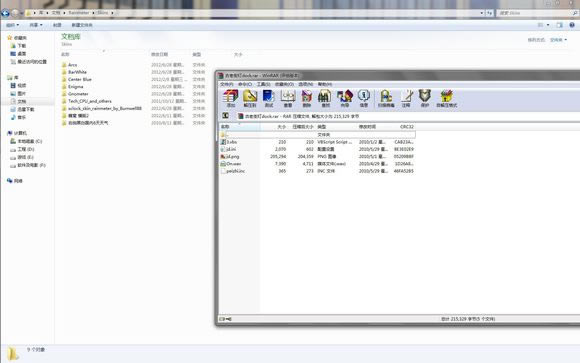
Task: Click the Protect shield icon in WinRAR
Action: coord(425,98)
